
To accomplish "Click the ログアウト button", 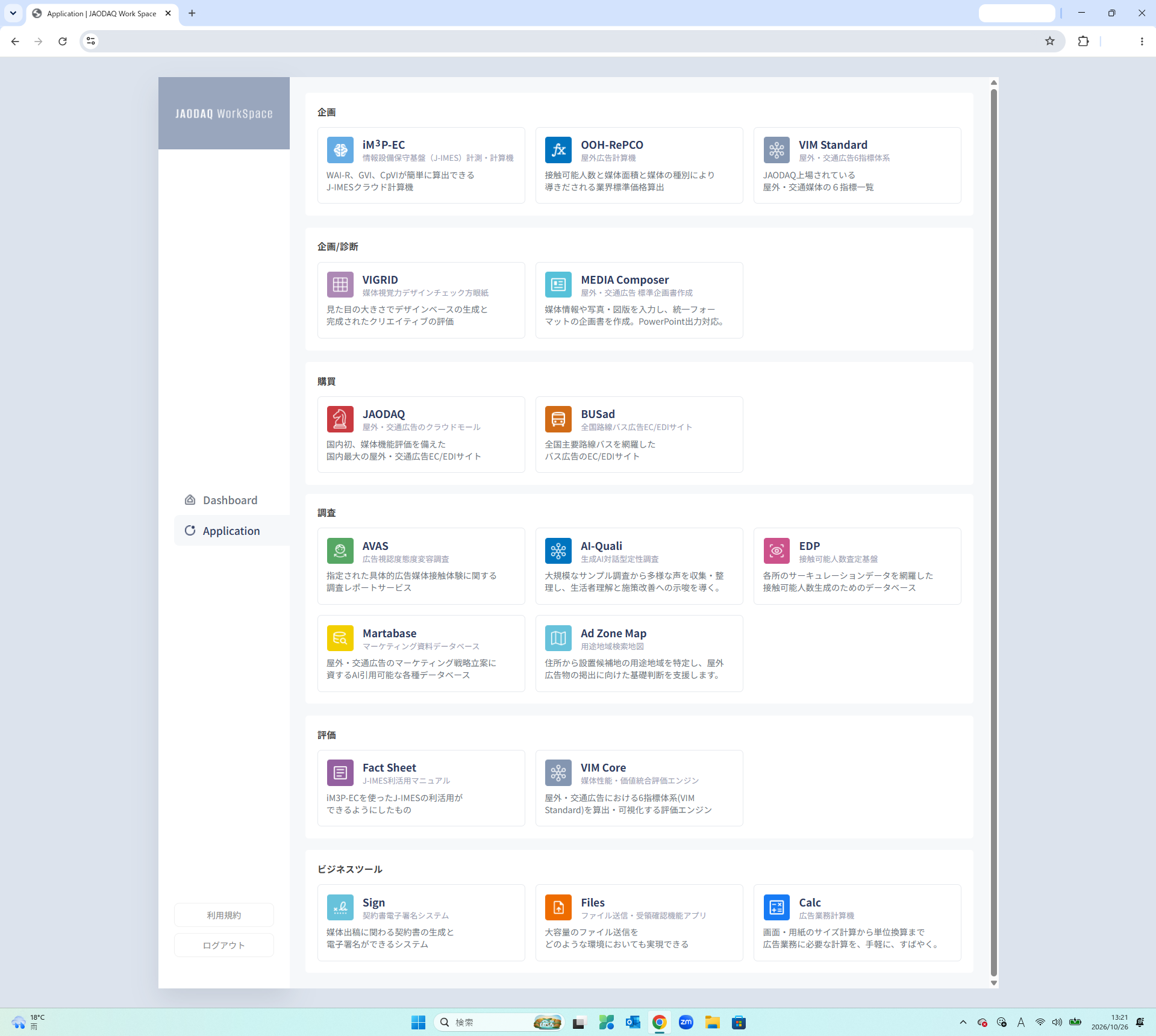I will pos(224,945).
